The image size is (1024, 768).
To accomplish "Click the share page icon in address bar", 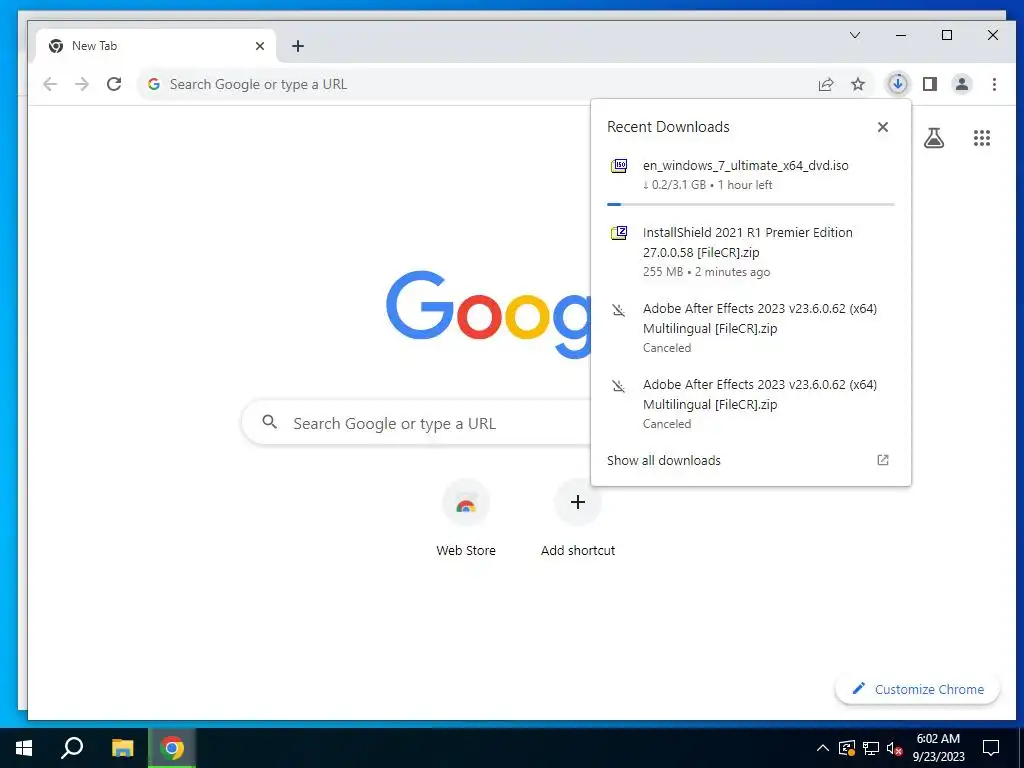I will [826, 84].
